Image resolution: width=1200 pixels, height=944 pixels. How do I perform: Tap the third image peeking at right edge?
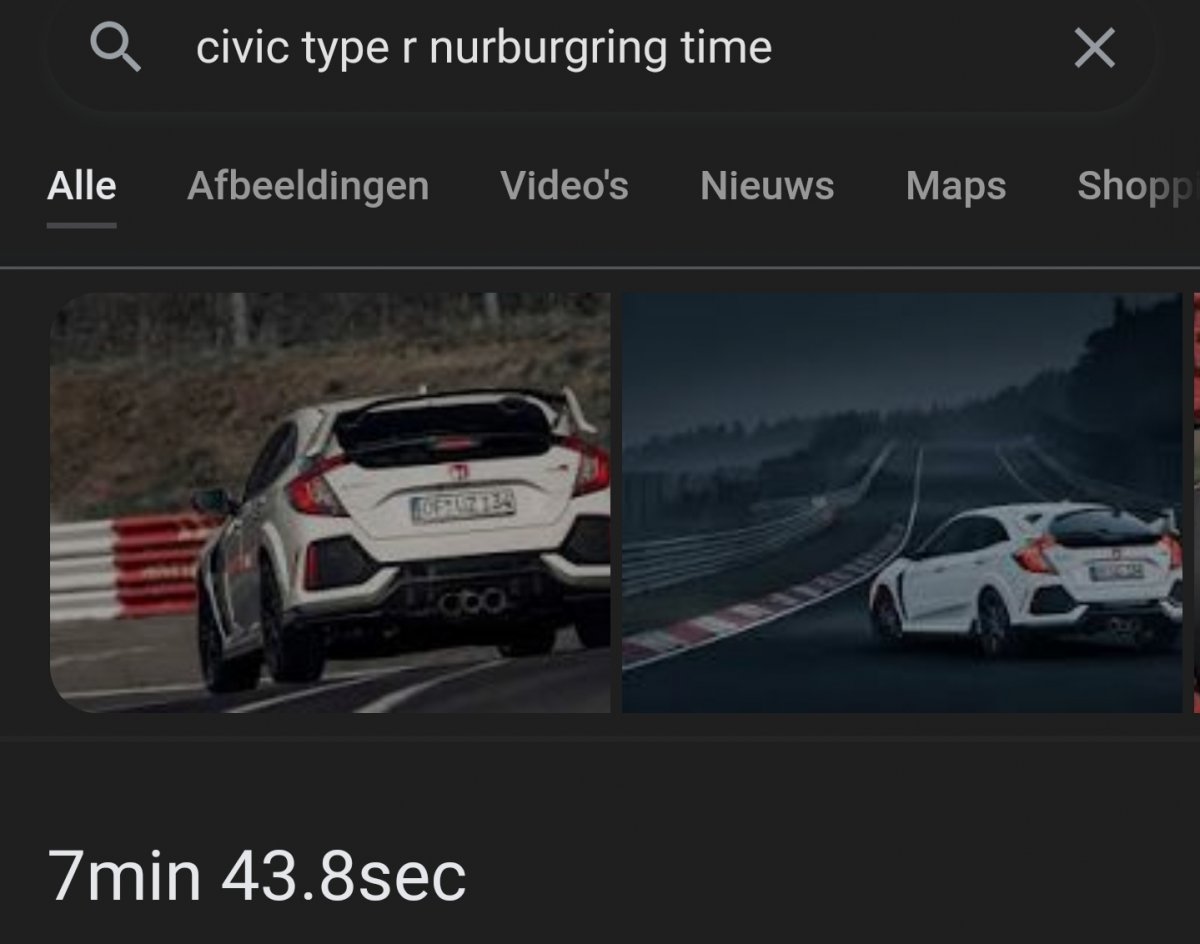(x=1197, y=503)
